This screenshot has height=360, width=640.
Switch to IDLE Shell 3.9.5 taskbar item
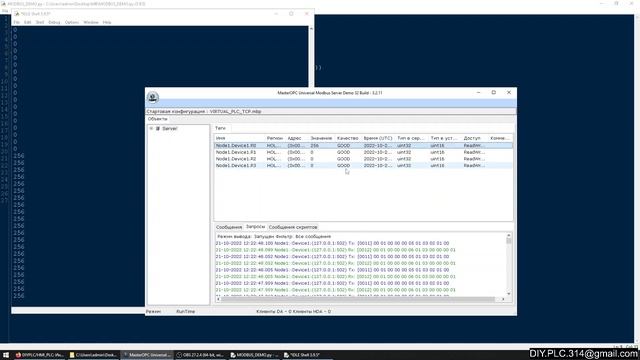[x=307, y=355]
